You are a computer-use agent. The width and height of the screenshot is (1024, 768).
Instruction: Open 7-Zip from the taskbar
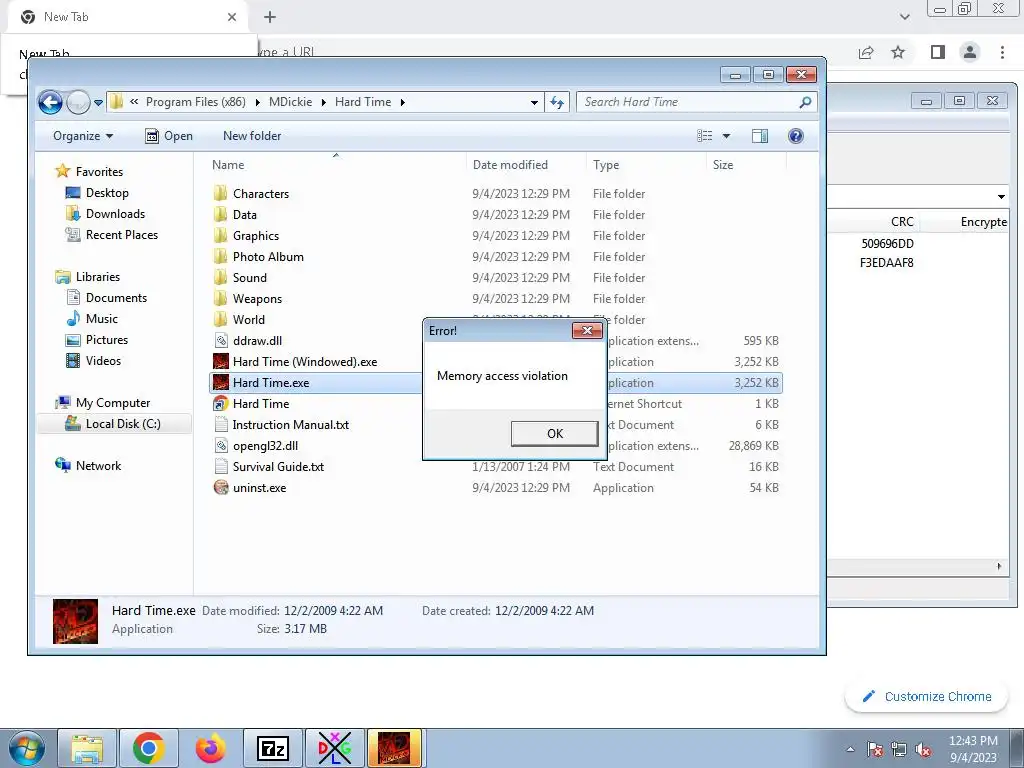(273, 748)
